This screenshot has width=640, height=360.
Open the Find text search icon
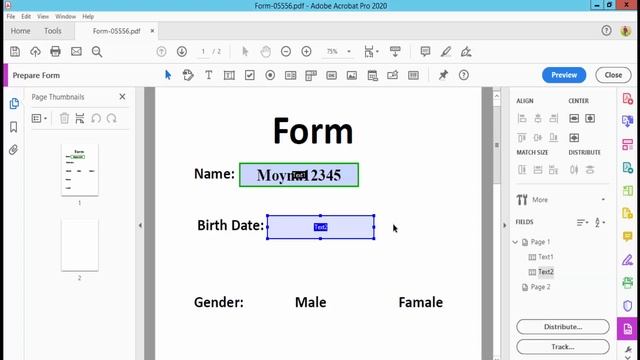[97, 51]
